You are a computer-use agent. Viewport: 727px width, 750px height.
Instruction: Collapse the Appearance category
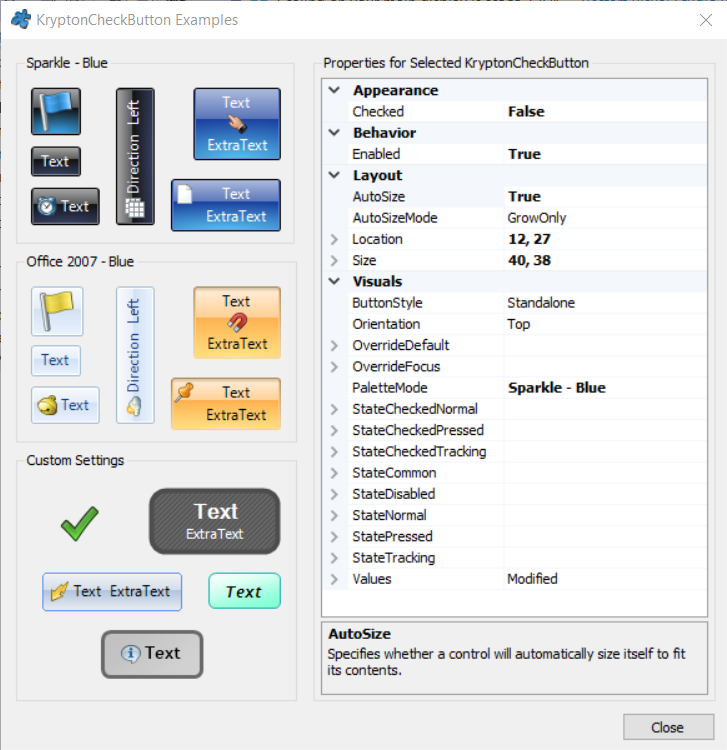pyautogui.click(x=334, y=90)
